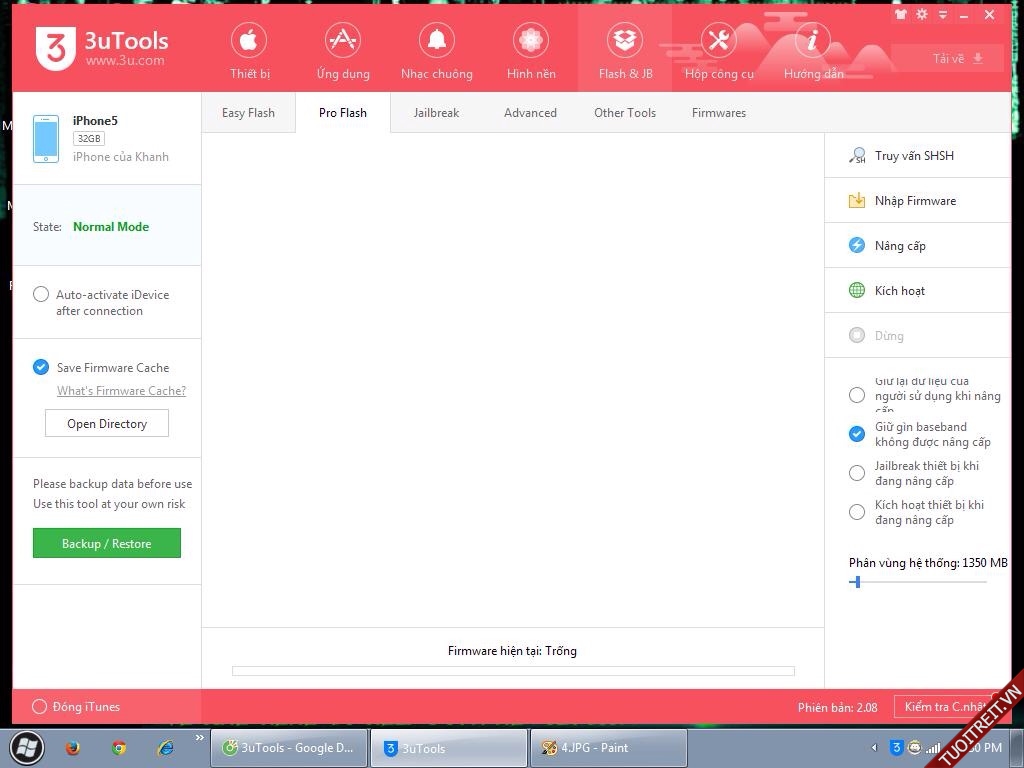The width and height of the screenshot is (1024, 768).
Task: Enable Jailbreak thiết bị khi đang nâng cấp
Action: click(x=857, y=473)
